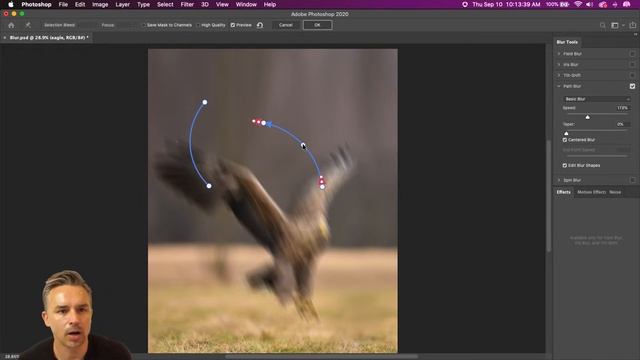
Task: Click the reset arrow icon next to Preview
Action: tap(260, 25)
